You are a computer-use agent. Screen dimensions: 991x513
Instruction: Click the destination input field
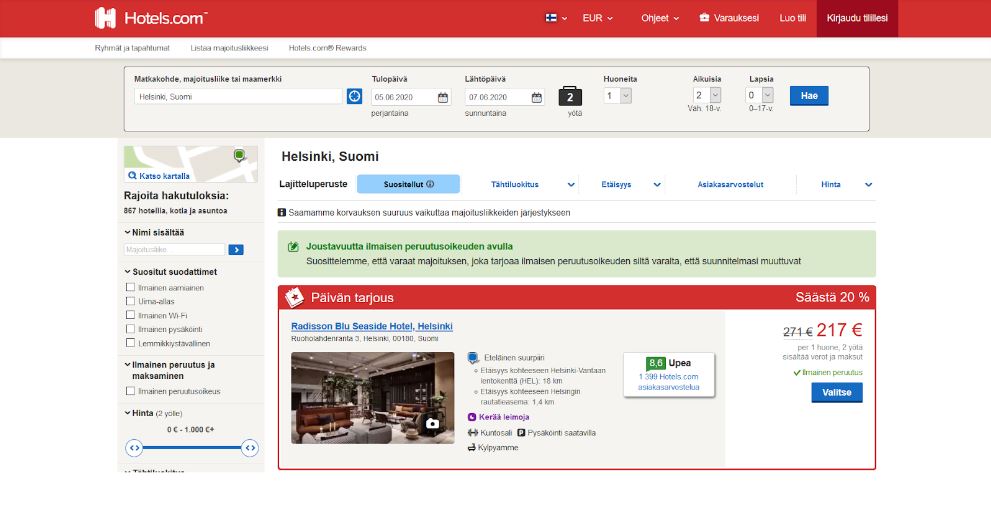pyautogui.click(x=238, y=97)
